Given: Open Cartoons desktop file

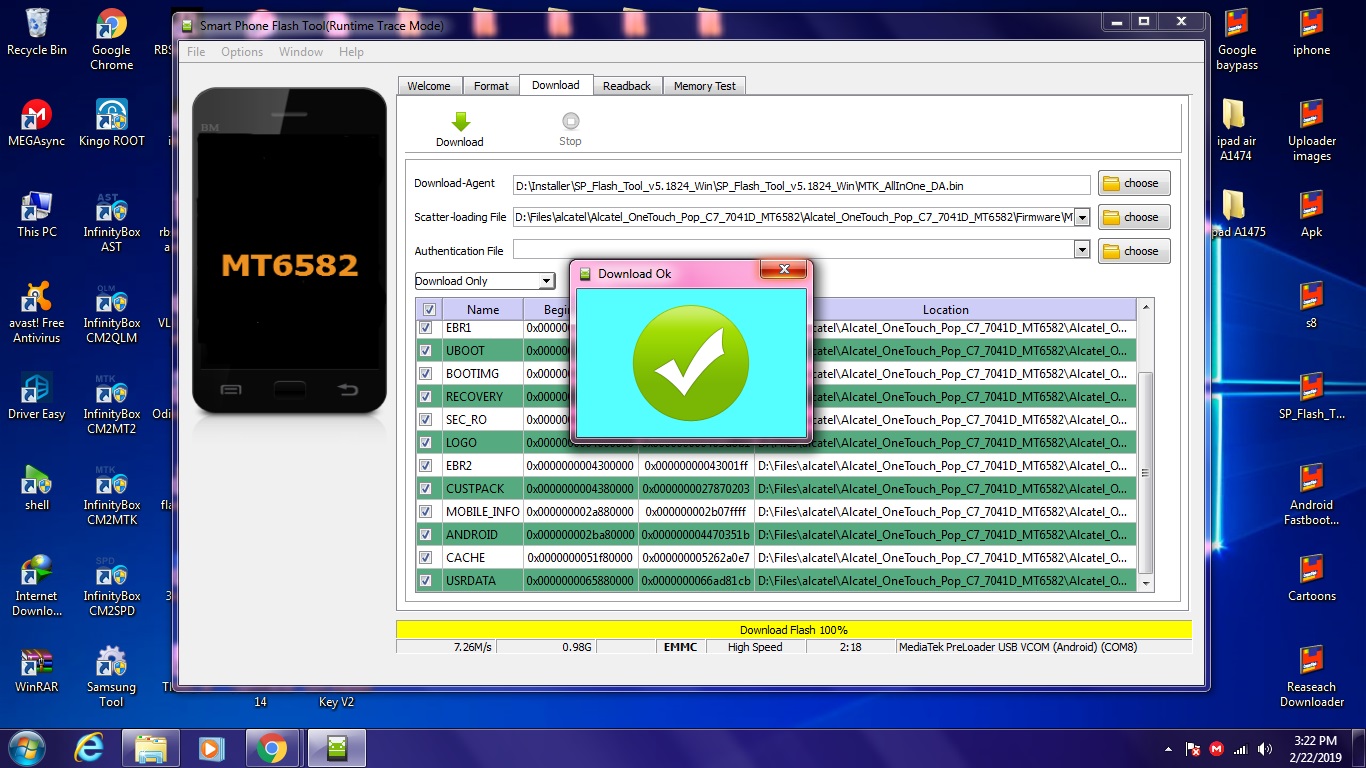Looking at the screenshot, I should (x=1311, y=578).
